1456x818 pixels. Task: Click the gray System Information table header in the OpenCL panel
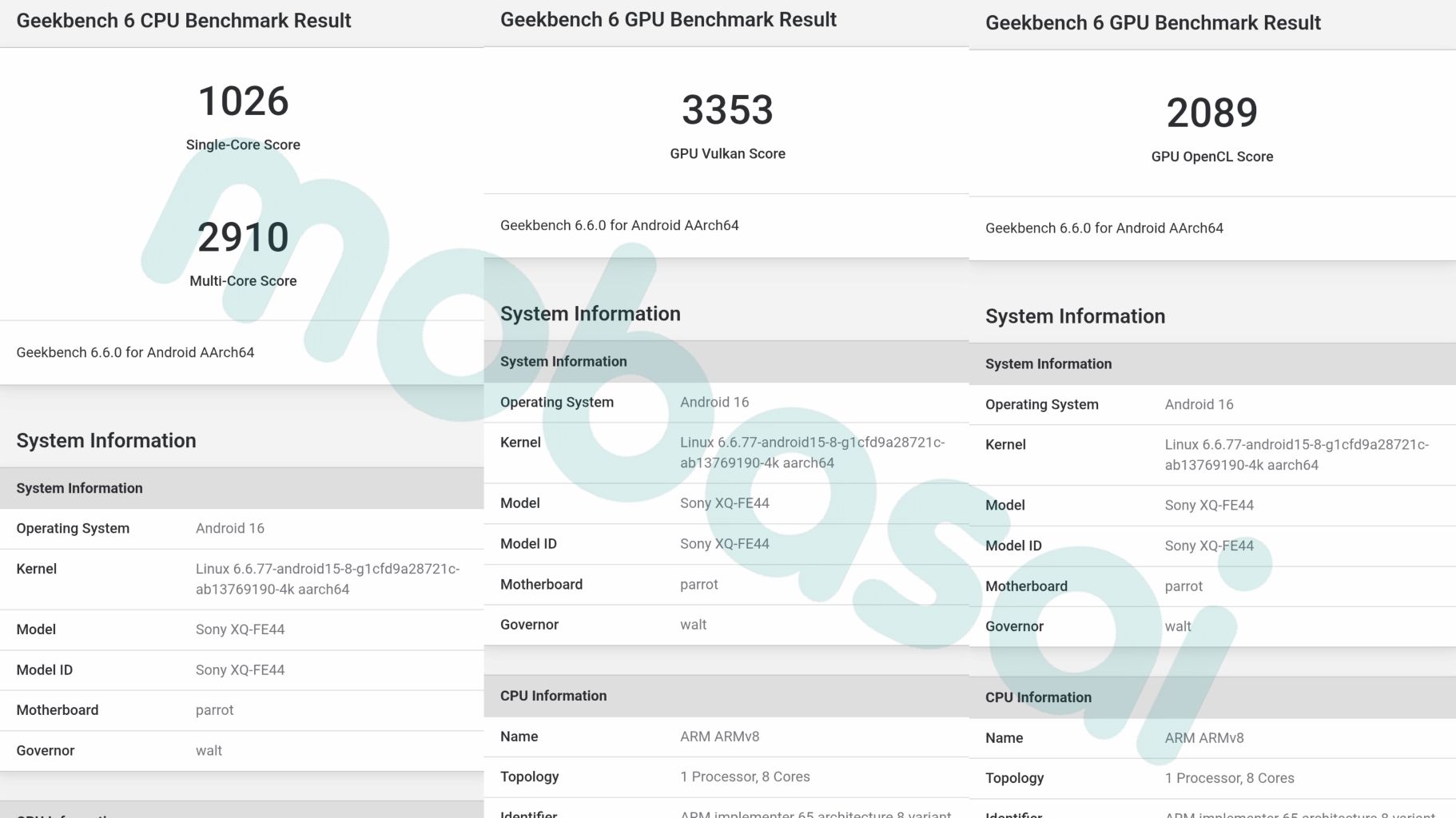tap(1048, 364)
